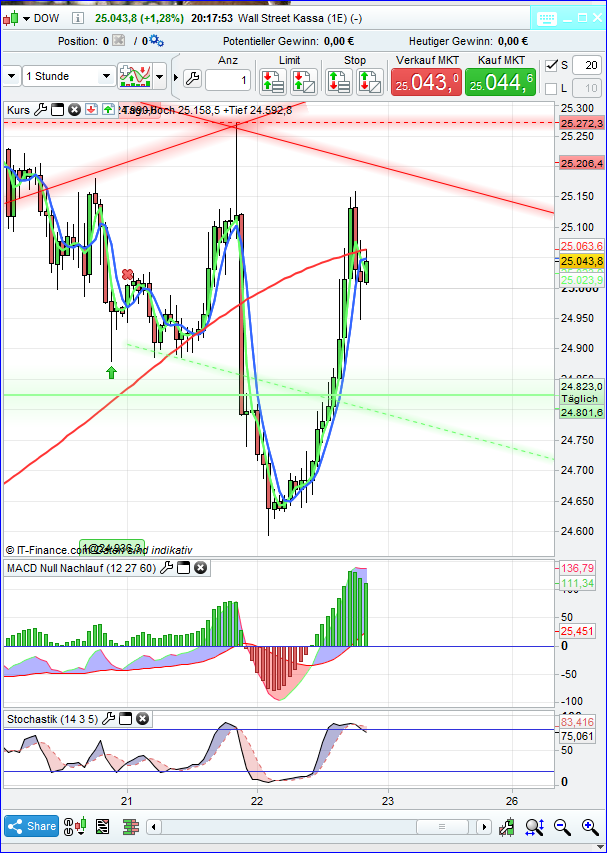The width and height of the screenshot is (607, 853).
Task: Click the close position icon next to Position 0
Action: click(119, 41)
